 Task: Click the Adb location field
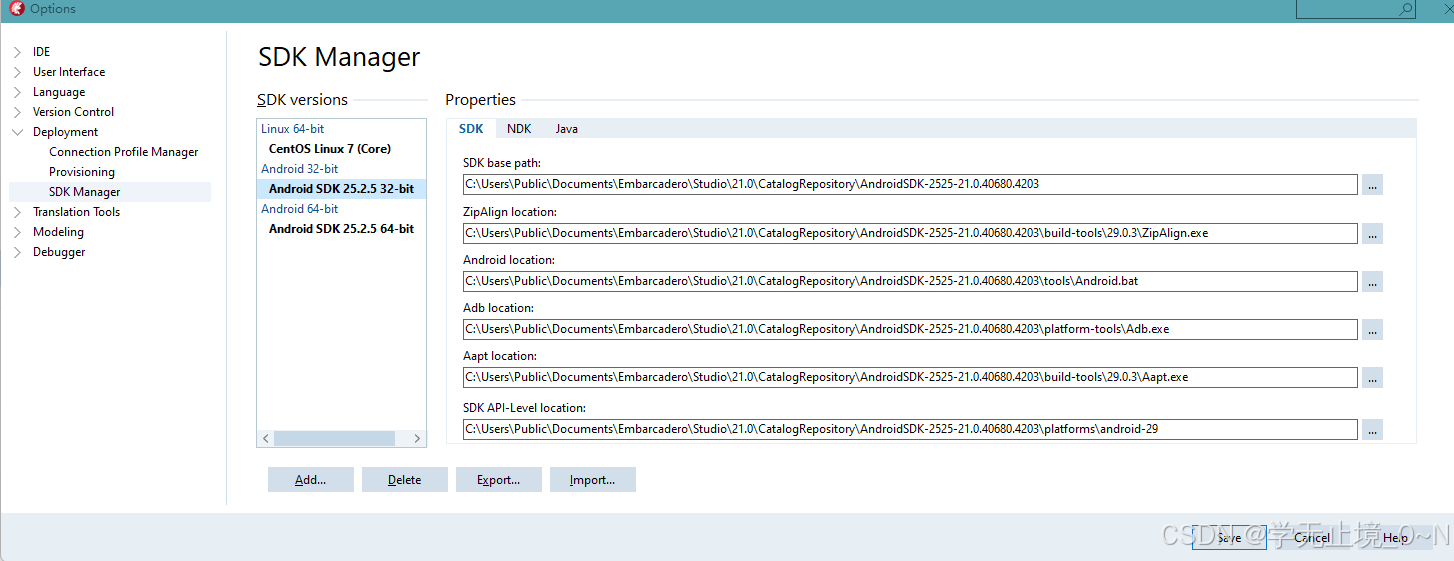[x=910, y=329]
